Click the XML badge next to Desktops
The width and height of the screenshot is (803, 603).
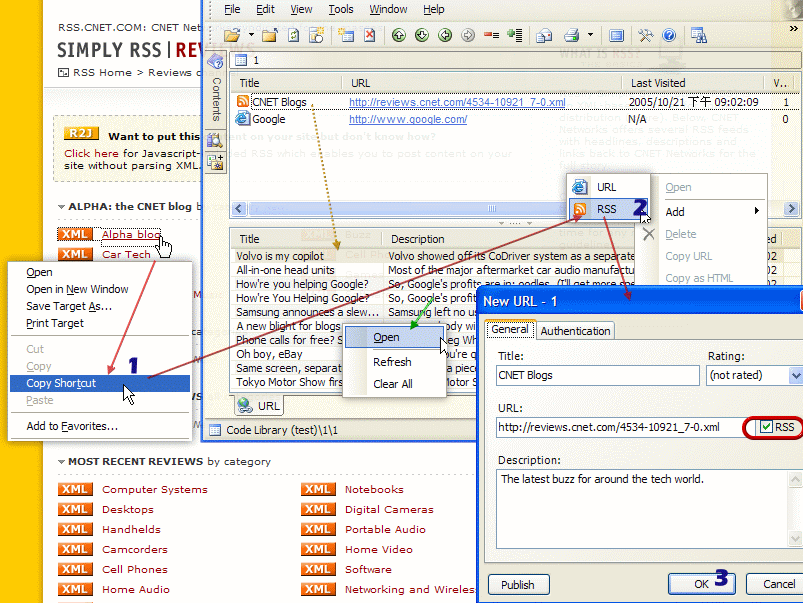(x=75, y=509)
